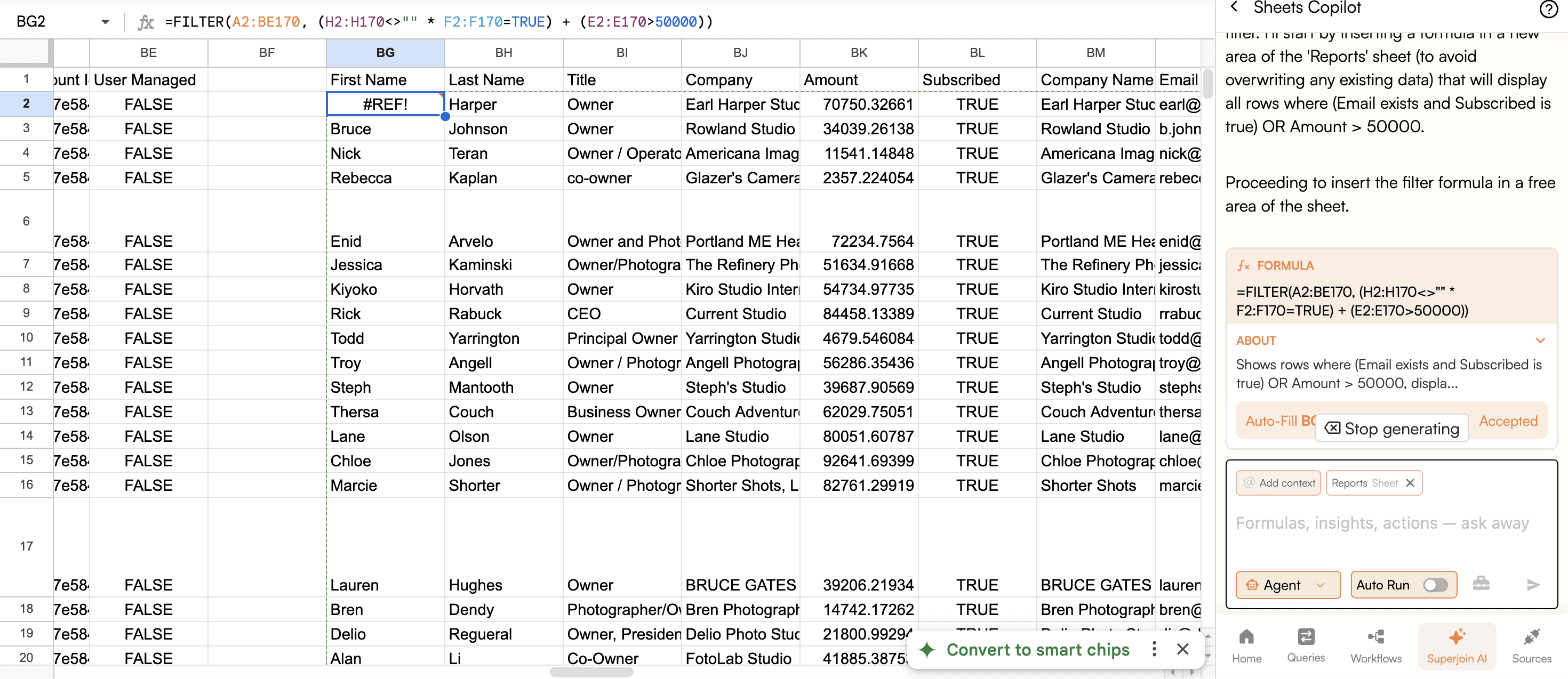Select column header BG
Viewport: 1568px width, 679px height.
click(385, 53)
